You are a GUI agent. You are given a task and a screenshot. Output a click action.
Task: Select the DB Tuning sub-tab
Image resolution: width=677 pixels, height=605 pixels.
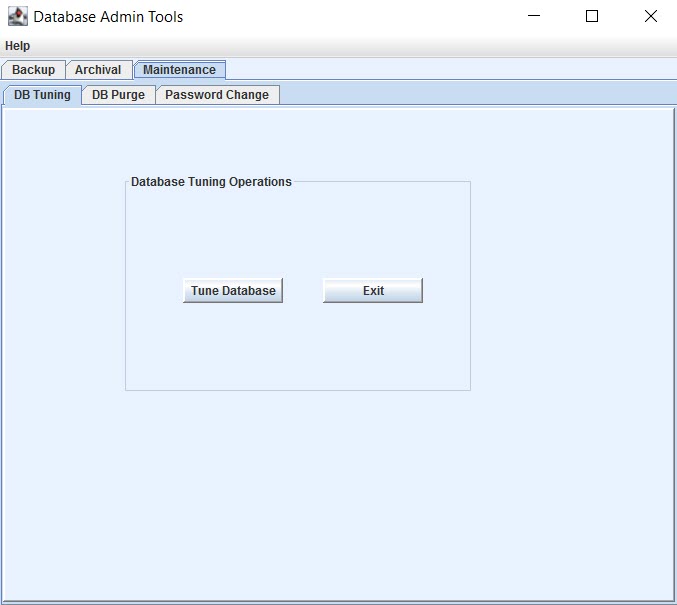[42, 95]
